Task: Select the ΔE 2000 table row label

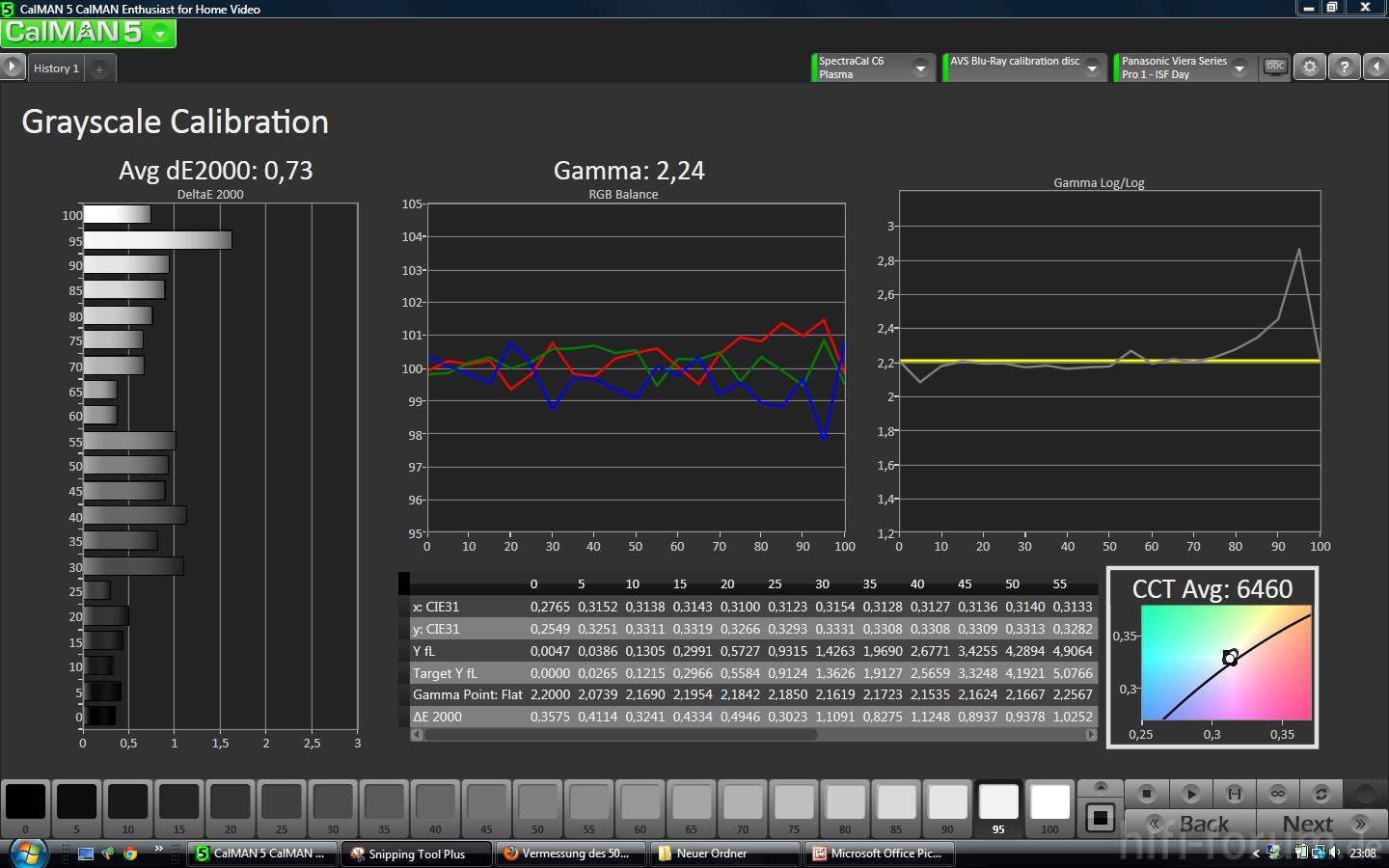Action: point(437,717)
